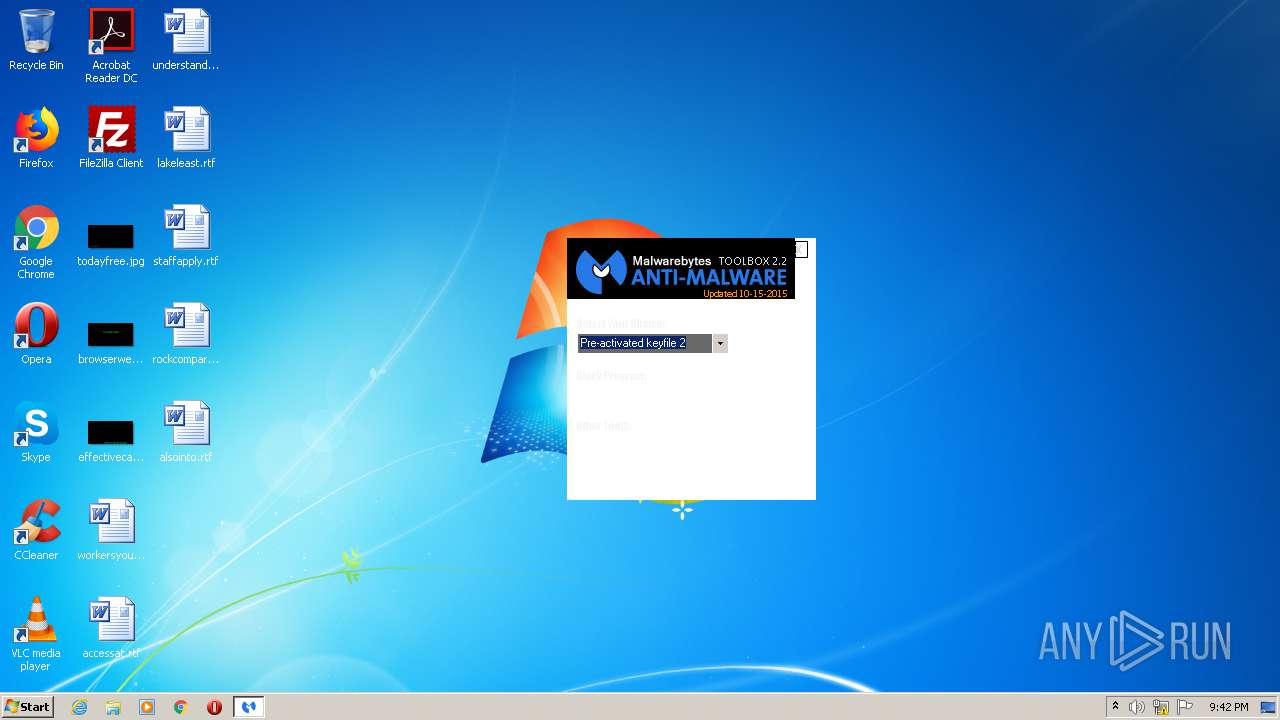Click the 9:42 PM system clock
1280x720 pixels.
[x=1228, y=707]
